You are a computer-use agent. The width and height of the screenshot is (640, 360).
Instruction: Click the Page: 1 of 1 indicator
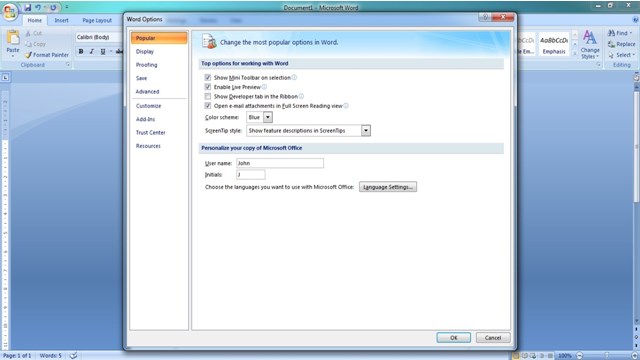(17, 356)
